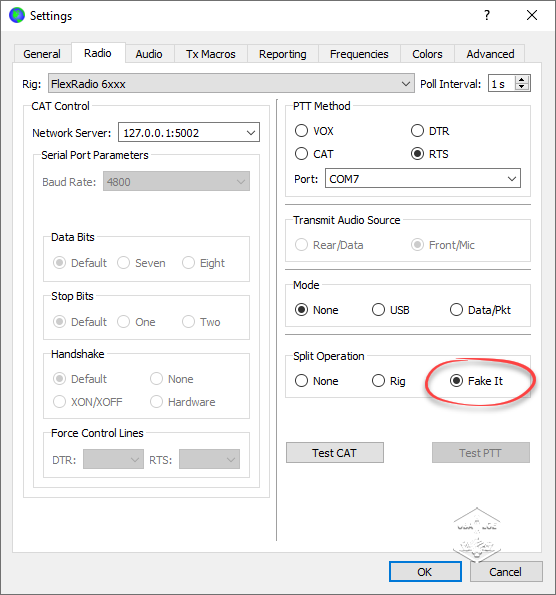Screen dimensions: 556x595
Task: Open the Frequencies tab
Action: click(359, 54)
